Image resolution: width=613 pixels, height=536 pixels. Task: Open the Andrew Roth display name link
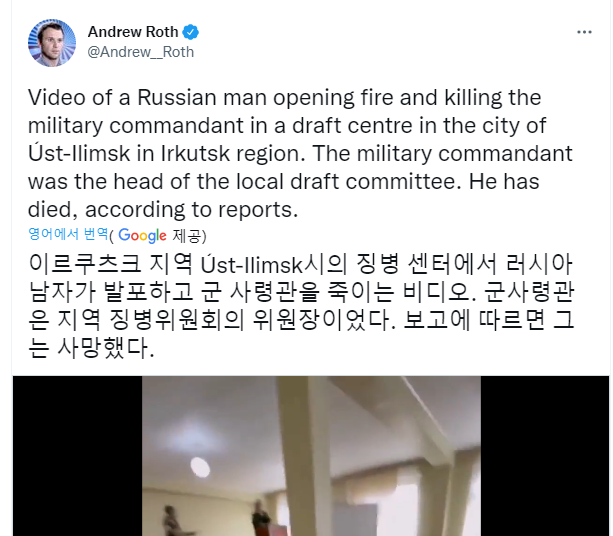pyautogui.click(x=133, y=32)
